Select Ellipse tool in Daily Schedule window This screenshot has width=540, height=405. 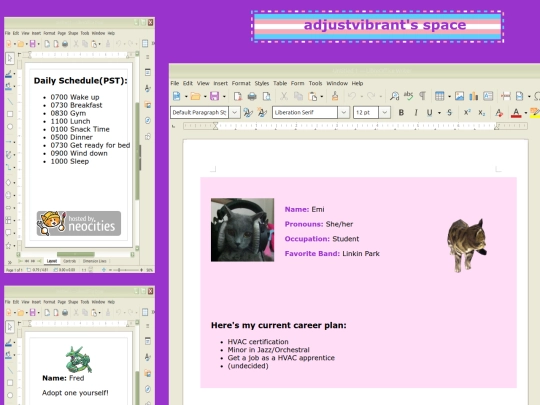click(10, 127)
